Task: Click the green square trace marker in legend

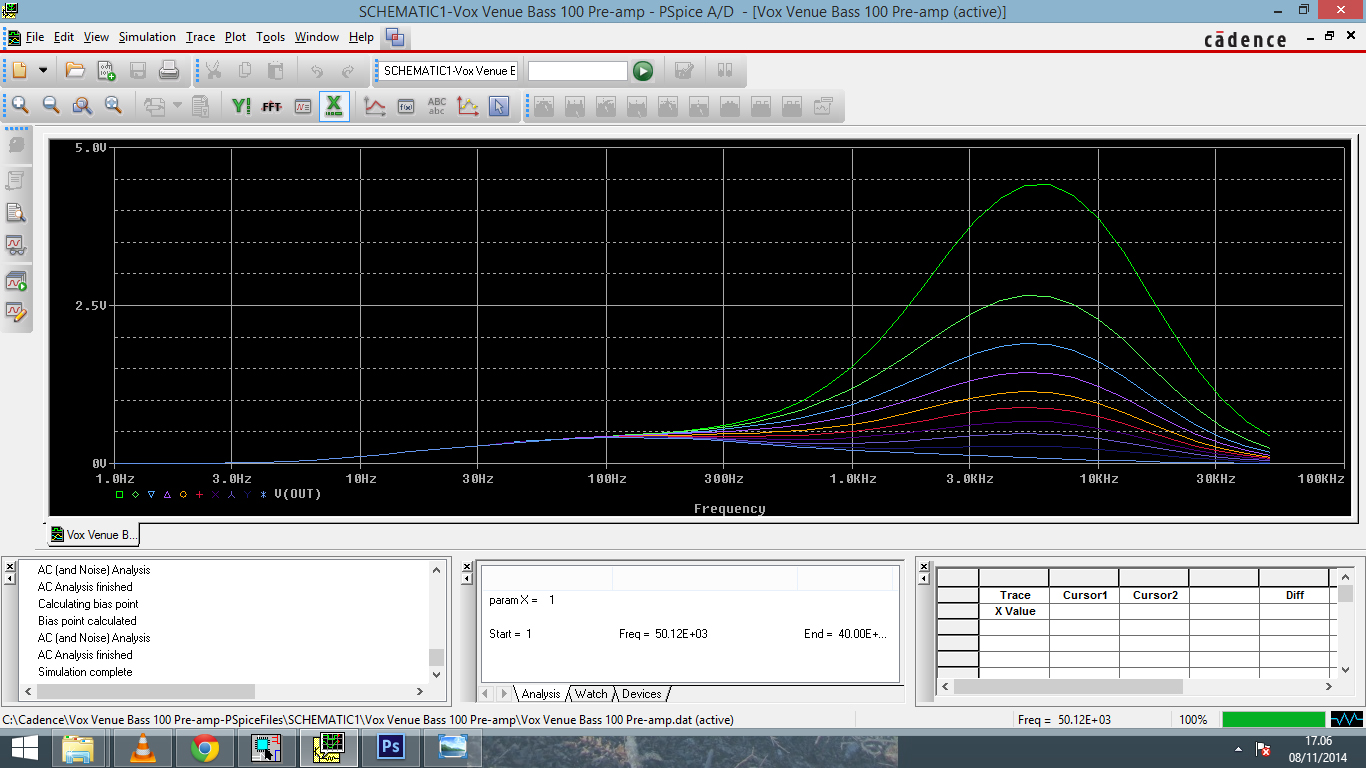Action: coord(120,494)
